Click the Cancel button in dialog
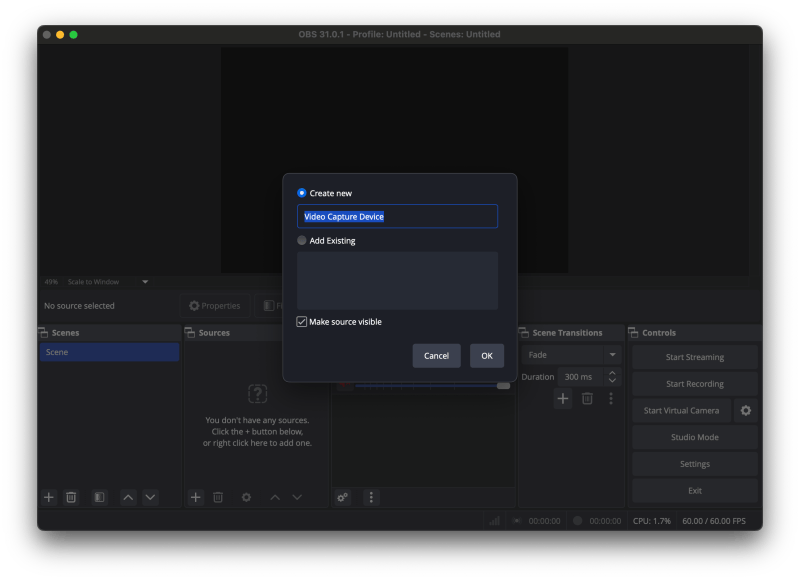The height and width of the screenshot is (580, 800). coord(436,356)
